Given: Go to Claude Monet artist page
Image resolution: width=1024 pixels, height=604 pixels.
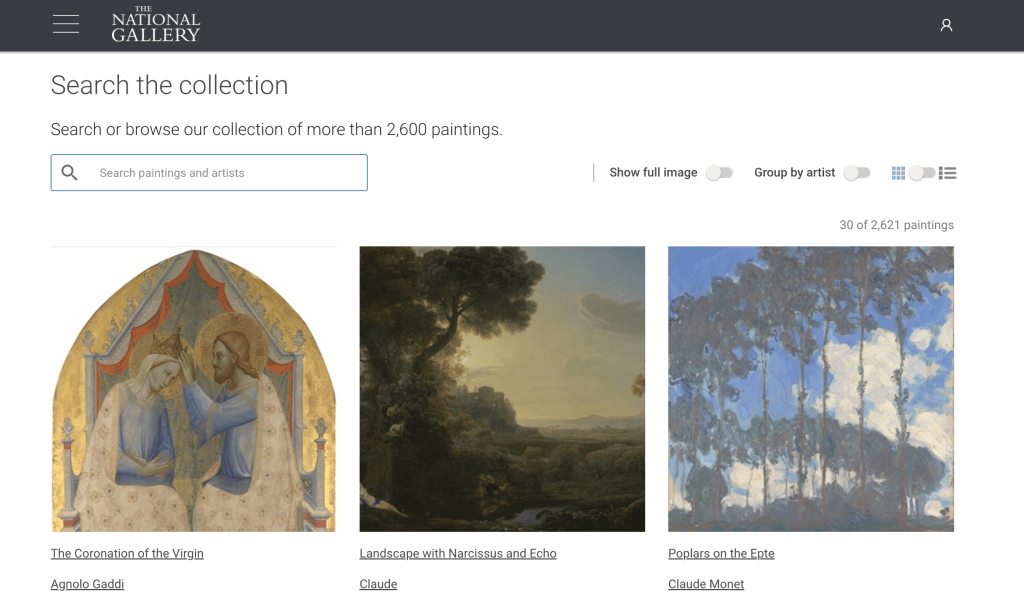Looking at the screenshot, I should click(x=706, y=584).
